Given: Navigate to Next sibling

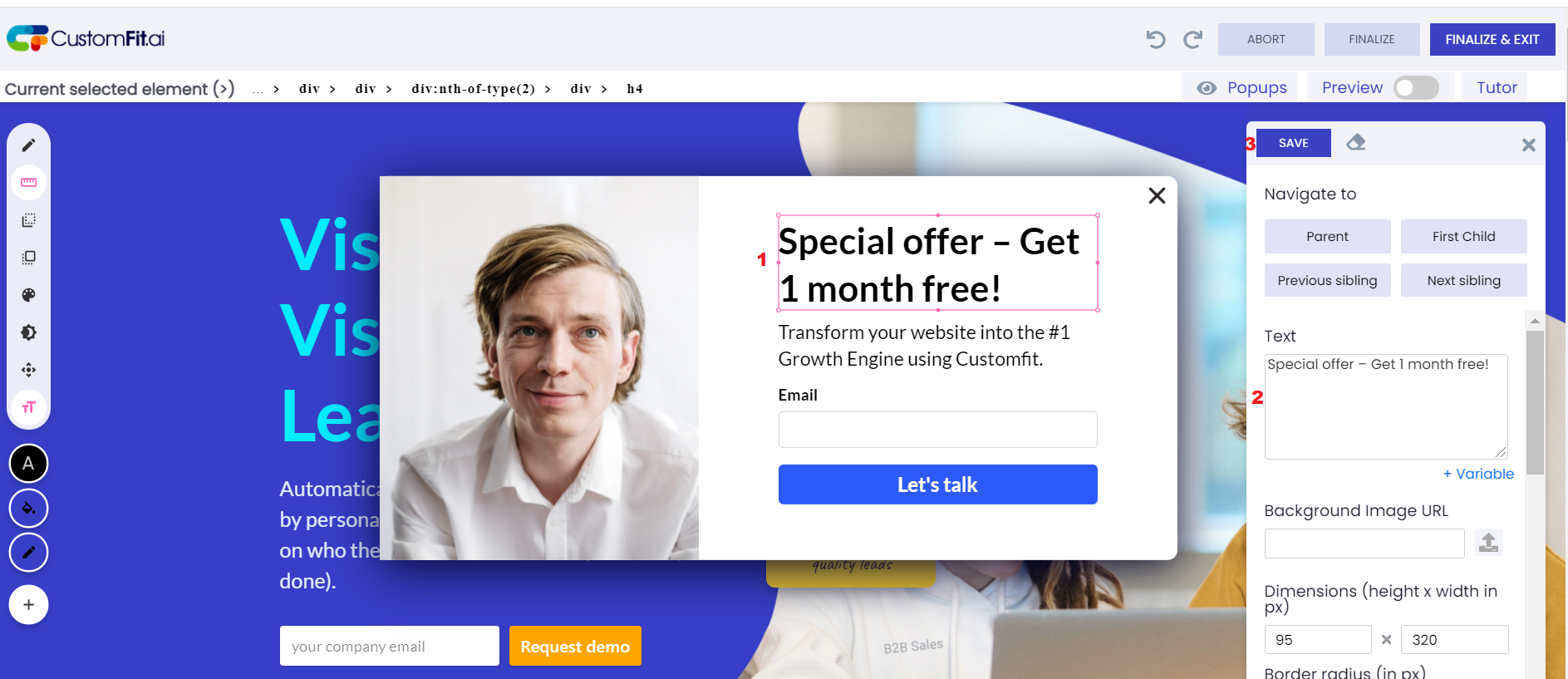Looking at the screenshot, I should click(1463, 280).
